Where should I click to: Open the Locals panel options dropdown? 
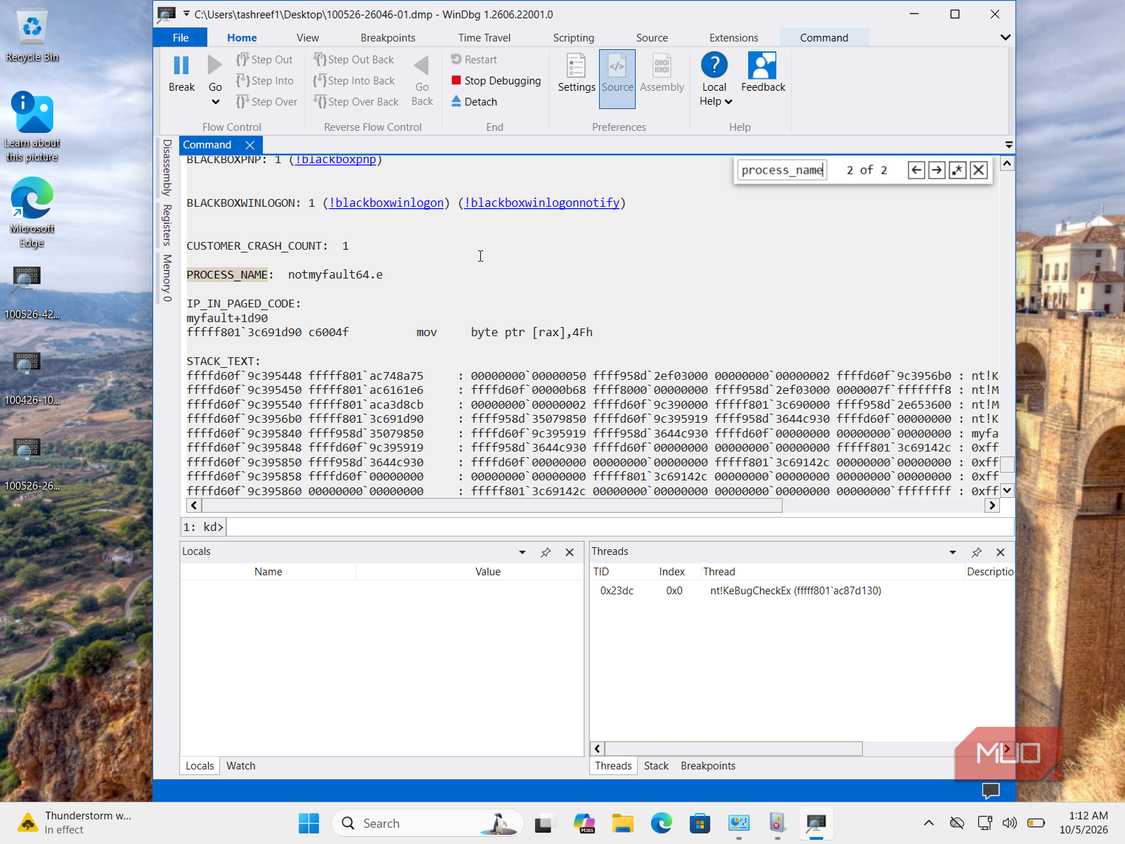[x=522, y=552]
